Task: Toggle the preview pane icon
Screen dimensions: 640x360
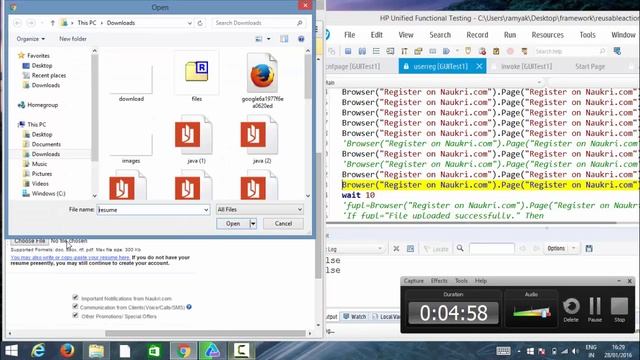Action: tap(284, 39)
